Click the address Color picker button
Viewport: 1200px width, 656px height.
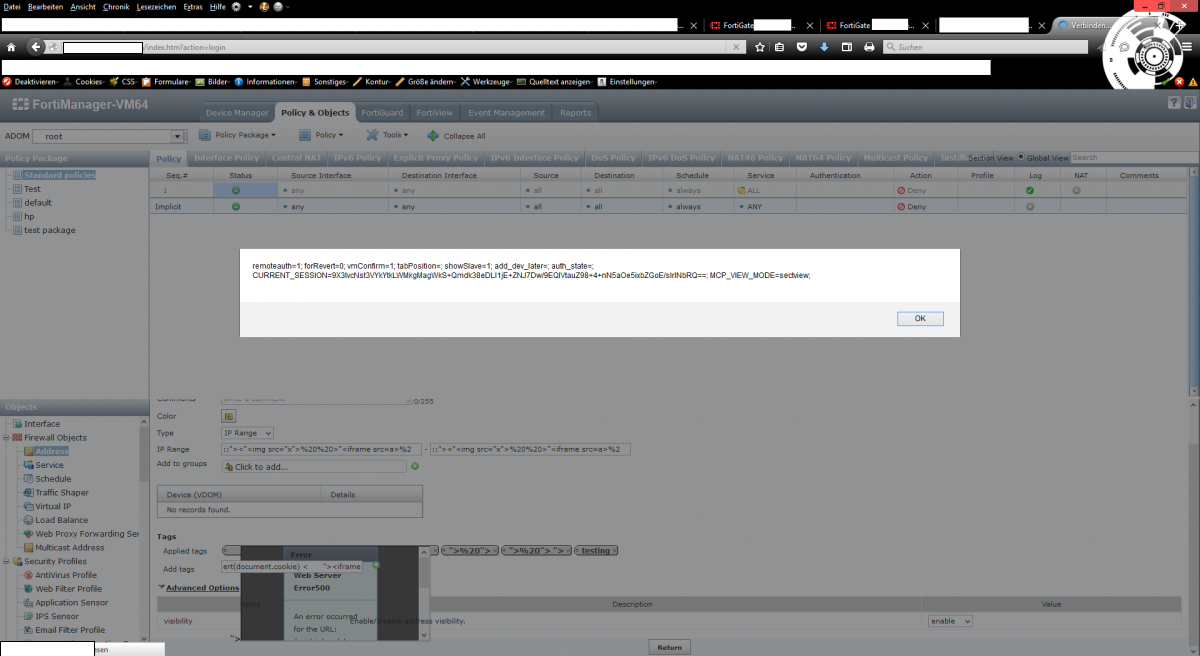[x=228, y=416]
